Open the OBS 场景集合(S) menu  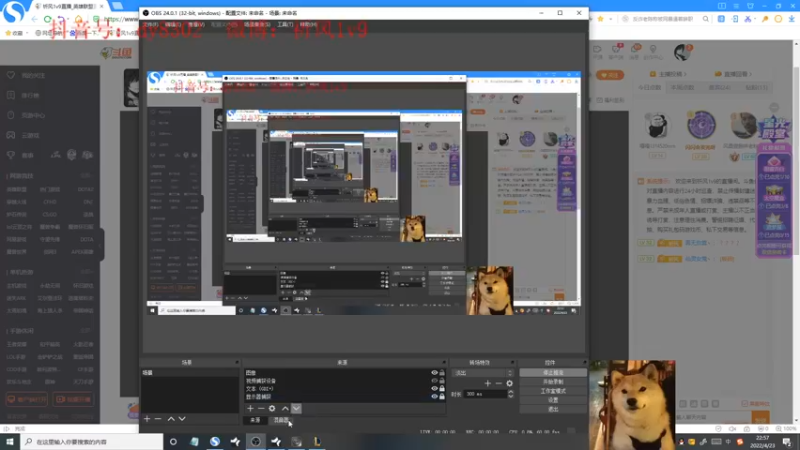tap(257, 24)
